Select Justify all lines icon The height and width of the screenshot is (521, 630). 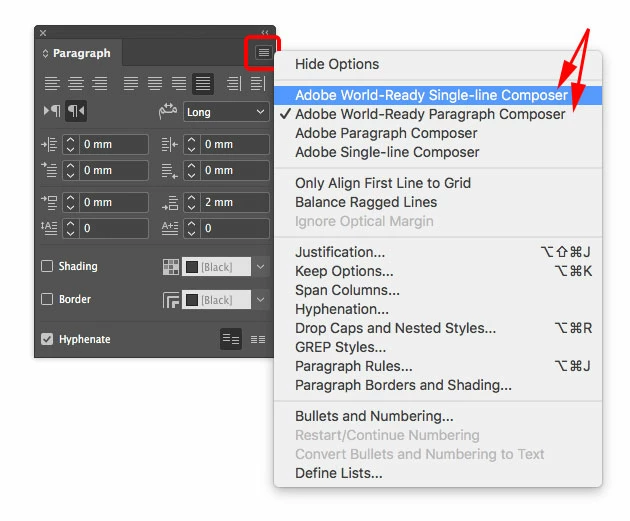[203, 84]
